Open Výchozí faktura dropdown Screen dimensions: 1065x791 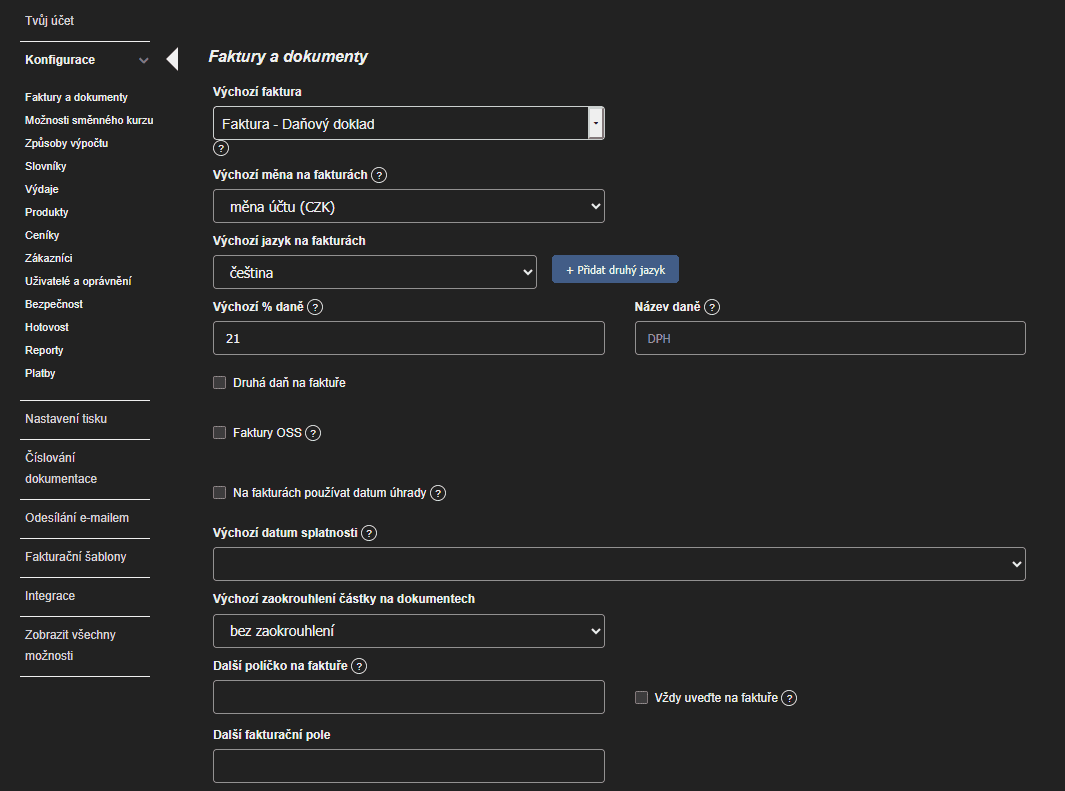tap(409, 123)
